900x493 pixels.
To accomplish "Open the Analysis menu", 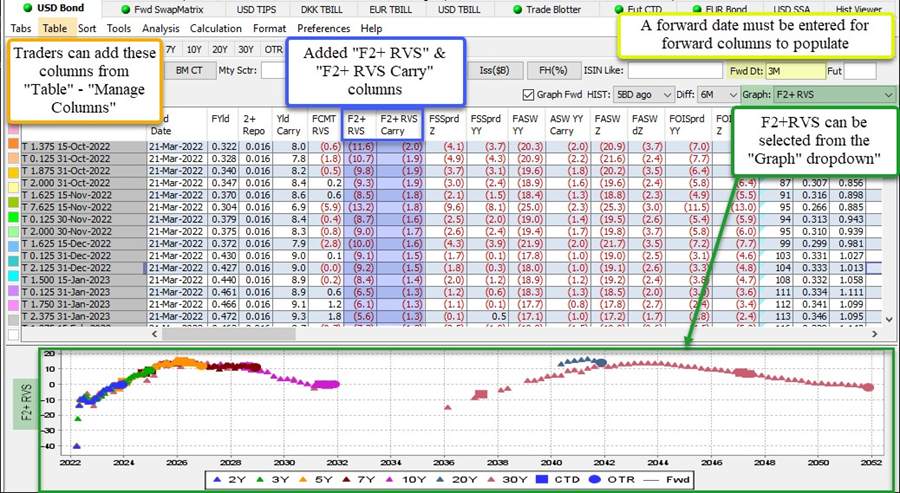I will click(161, 28).
